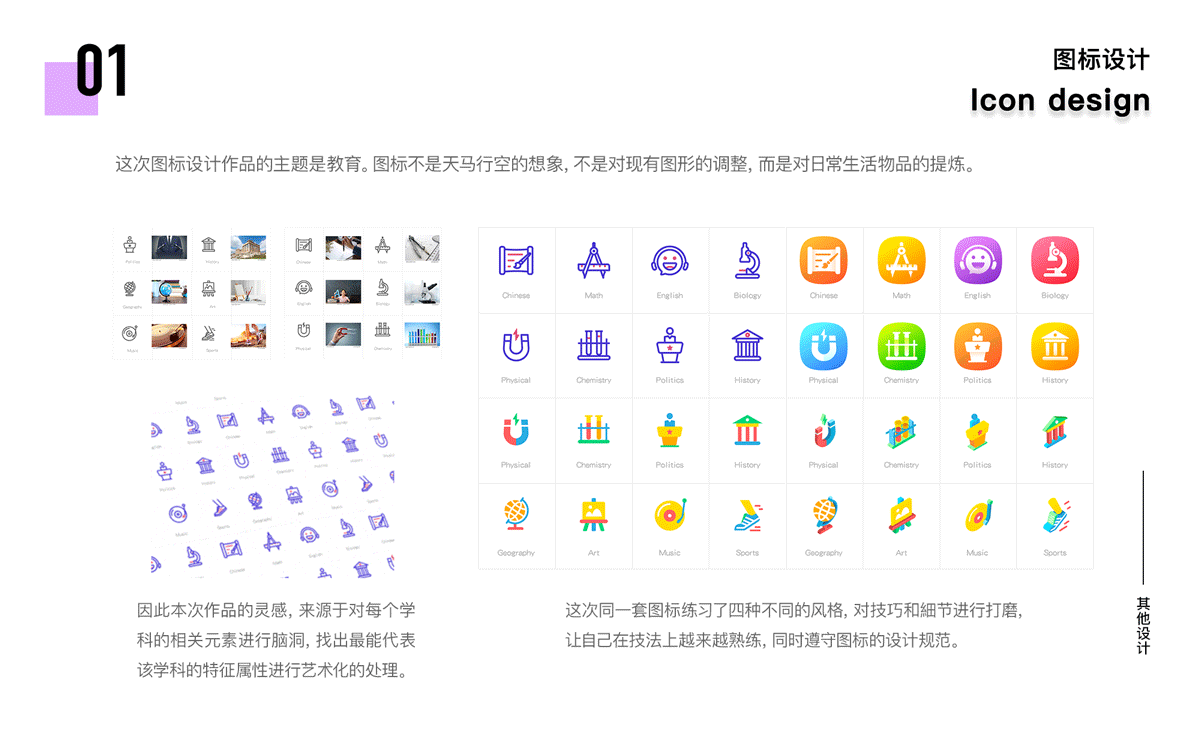1200x750 pixels.
Task: Select the outline Biology microscope icon
Action: (x=747, y=260)
